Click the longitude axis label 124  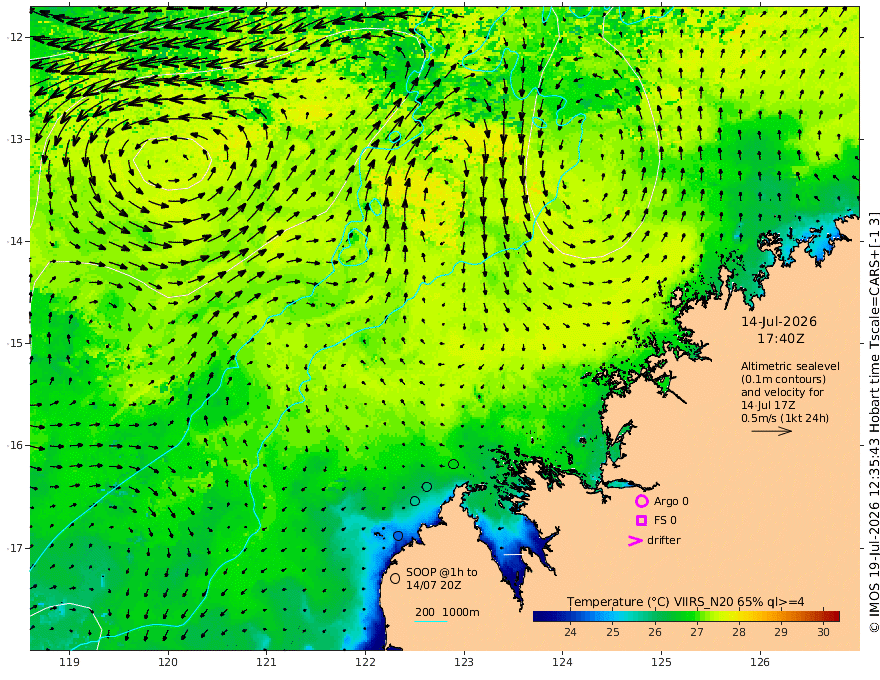(x=562, y=662)
